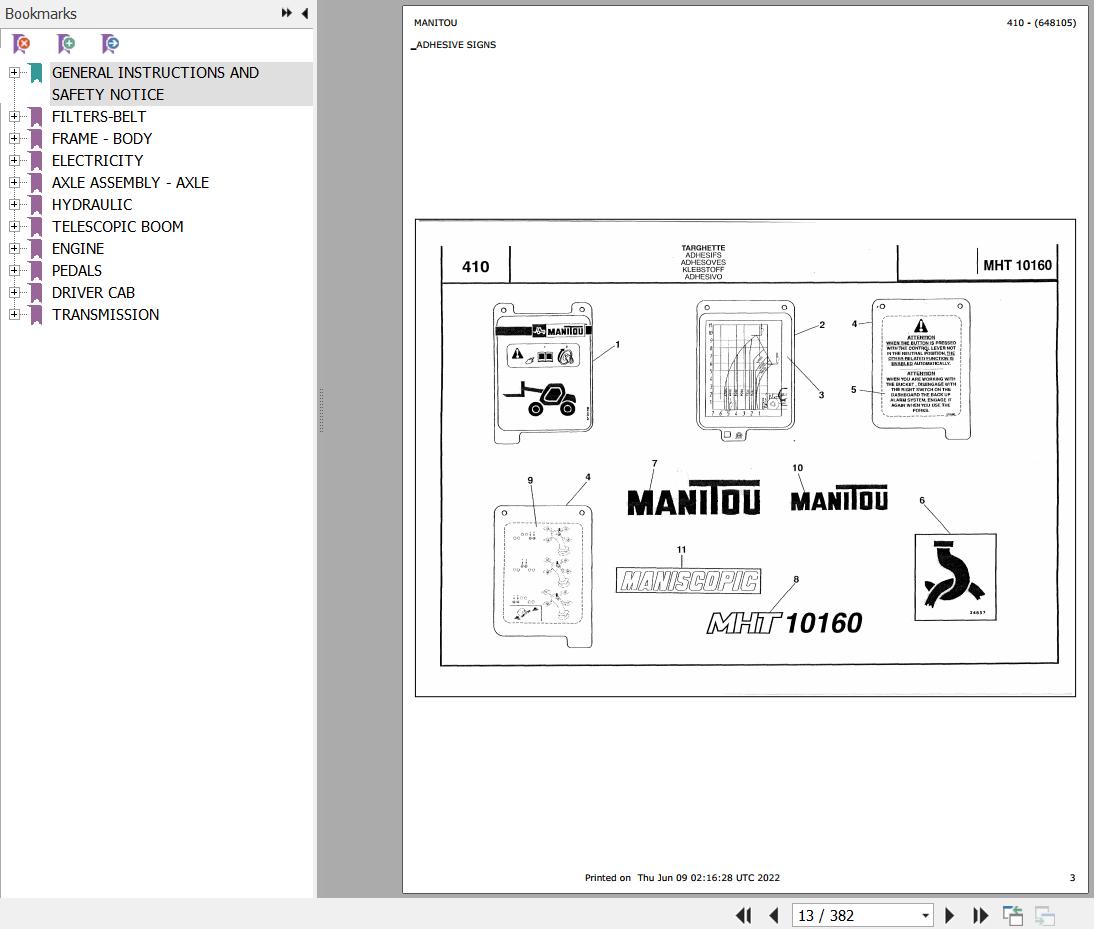Click the Printed on date footer text

[x=682, y=877]
